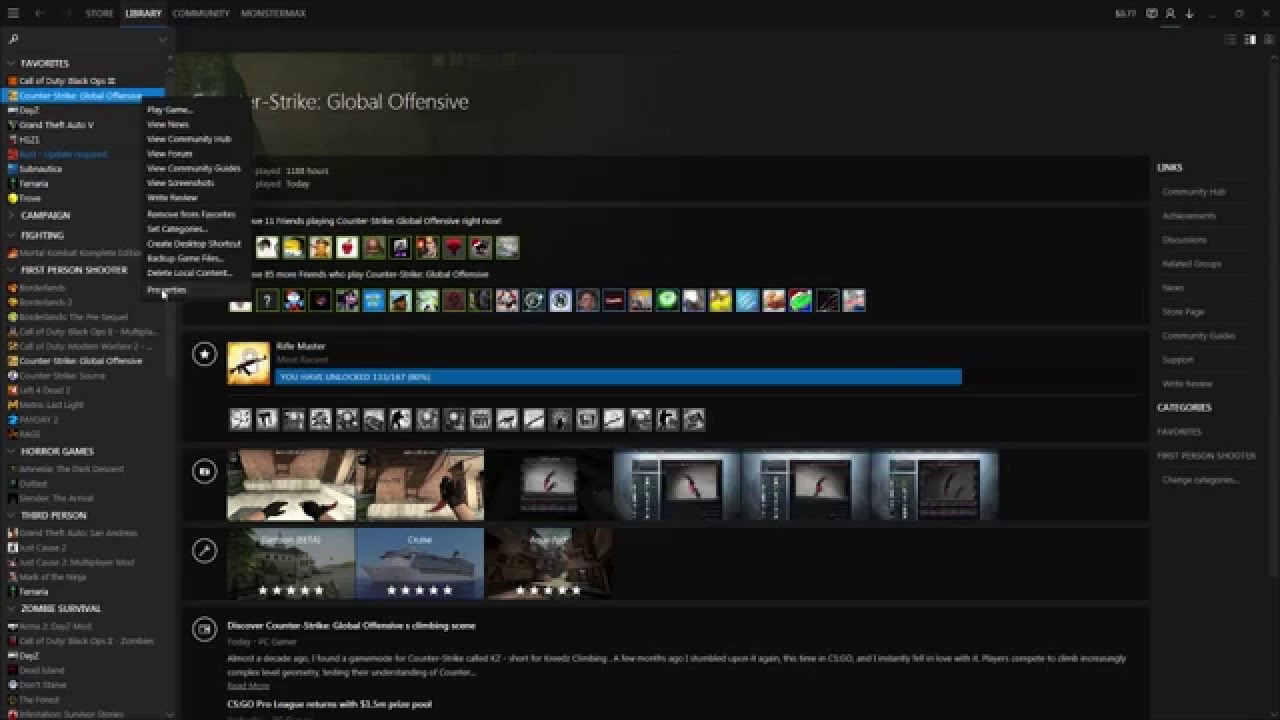Choose Backup Game Files in context menu
This screenshot has height=720, width=1280.
click(185, 258)
